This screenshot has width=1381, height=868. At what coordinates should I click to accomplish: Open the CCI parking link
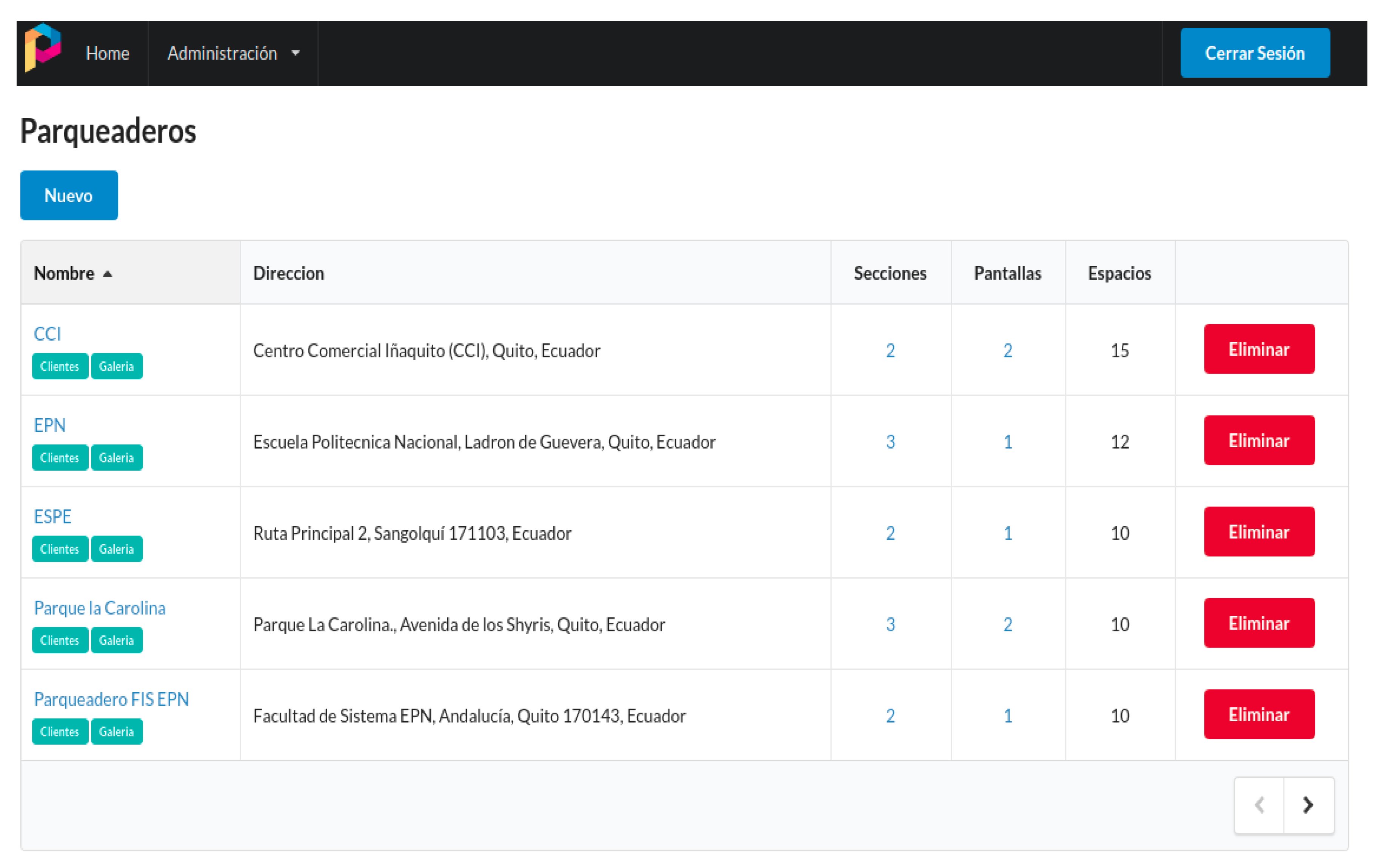(x=47, y=334)
